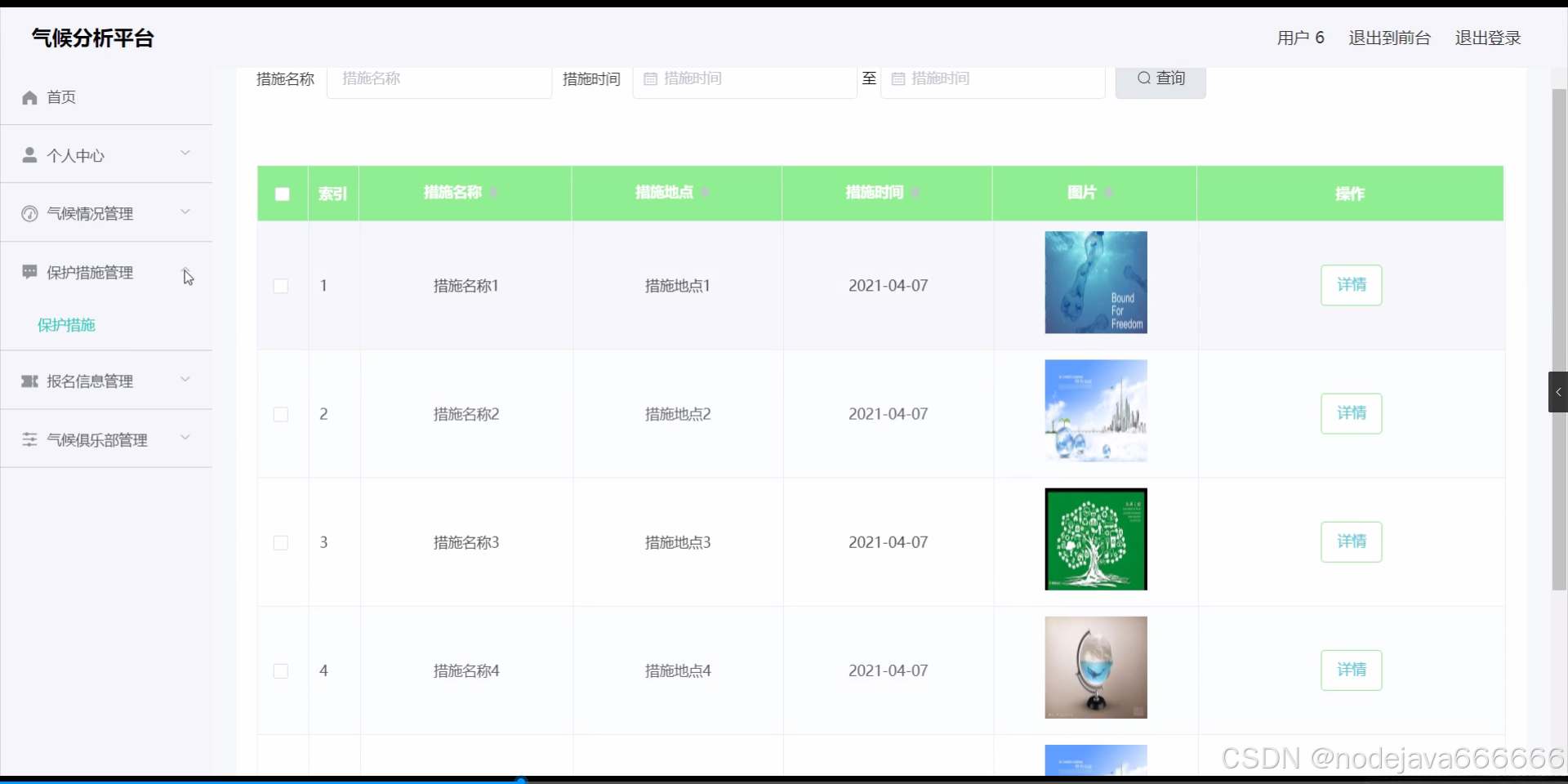Open 详情 for 措施名称4
The image size is (1568, 784).
point(1351,670)
